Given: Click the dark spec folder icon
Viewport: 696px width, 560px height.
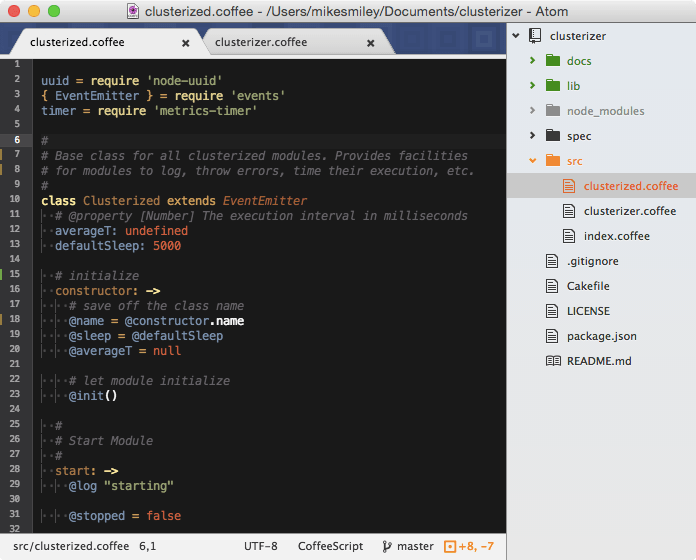Looking at the screenshot, I should coord(553,135).
